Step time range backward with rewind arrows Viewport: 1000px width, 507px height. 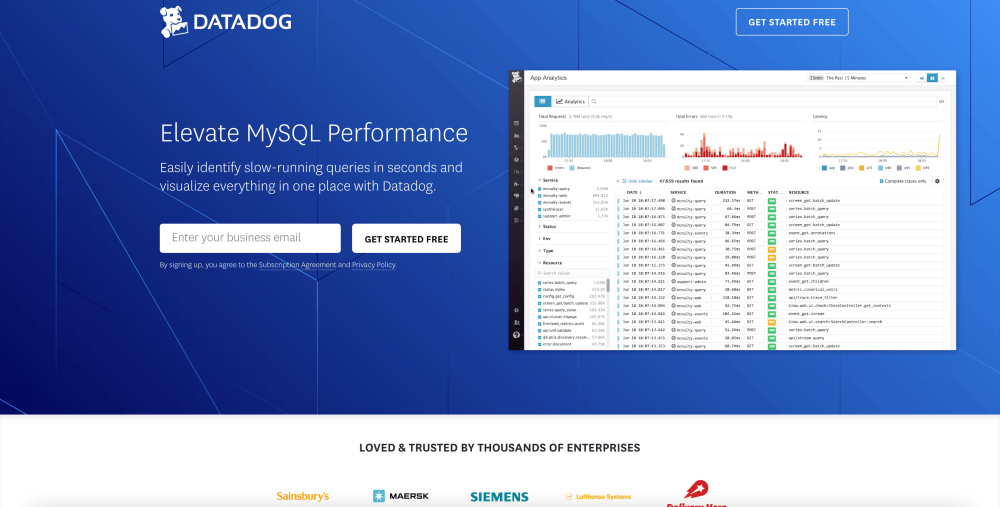pyautogui.click(x=922, y=78)
